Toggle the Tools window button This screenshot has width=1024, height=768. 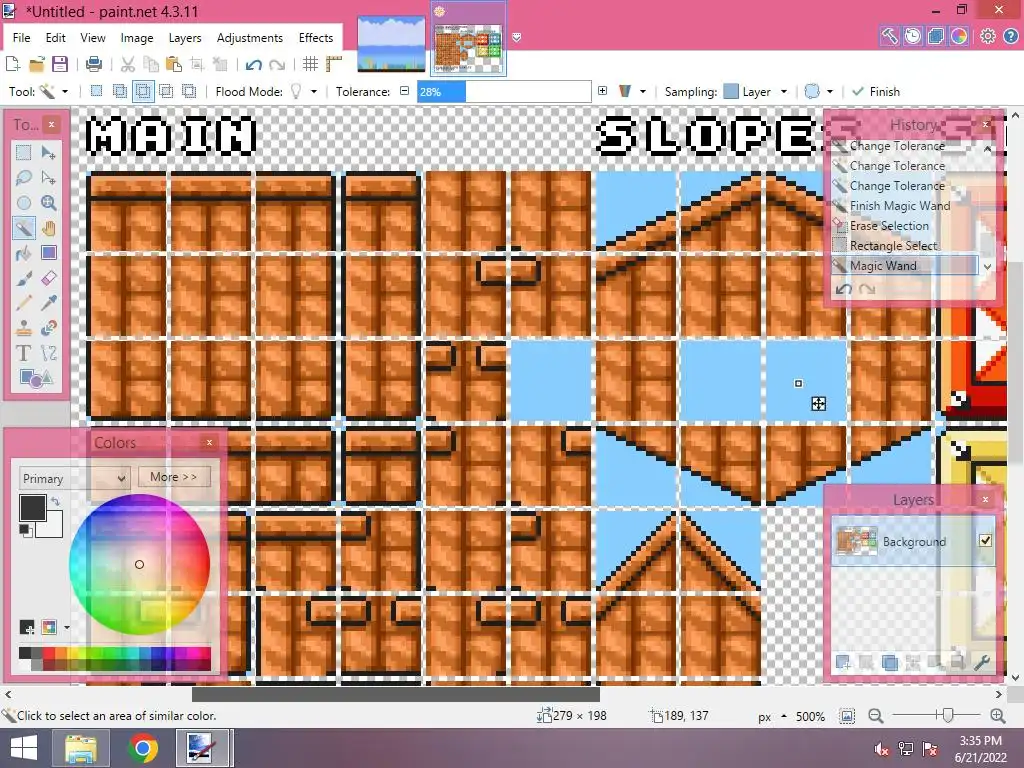tap(889, 36)
